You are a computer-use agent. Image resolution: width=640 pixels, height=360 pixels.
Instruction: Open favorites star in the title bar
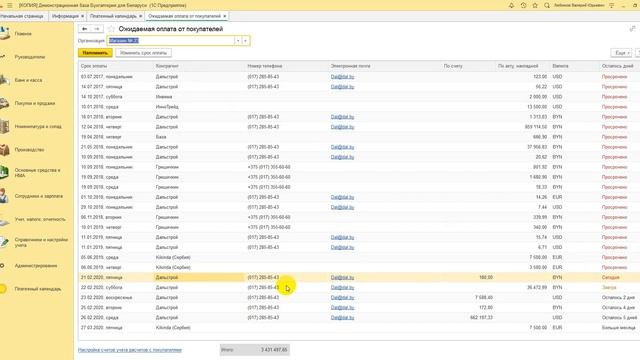coord(535,5)
